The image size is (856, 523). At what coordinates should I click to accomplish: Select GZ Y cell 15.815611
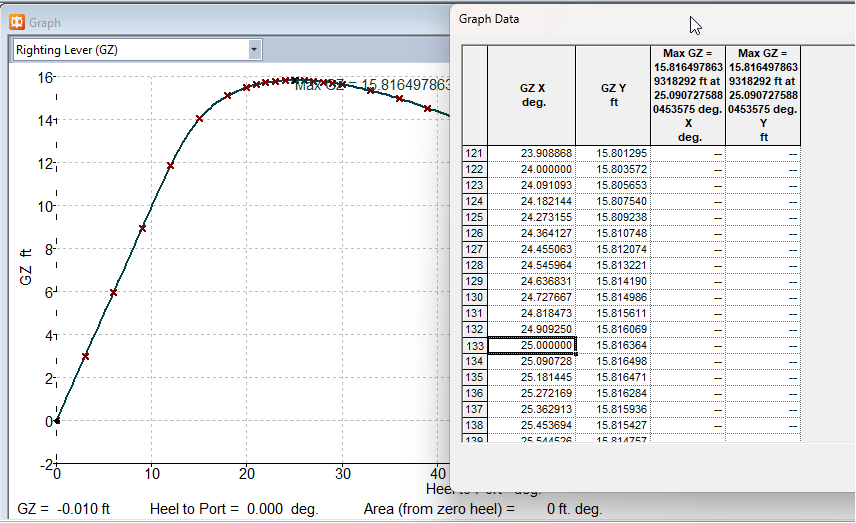613,313
